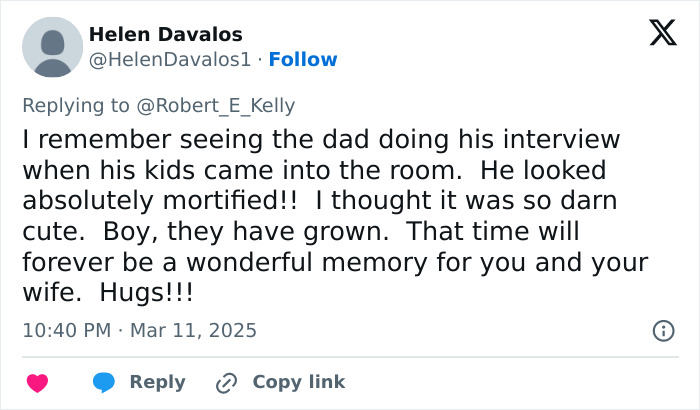Open Helen Davalos's profile avatar
The width and height of the screenshot is (700, 410).
click(51, 47)
